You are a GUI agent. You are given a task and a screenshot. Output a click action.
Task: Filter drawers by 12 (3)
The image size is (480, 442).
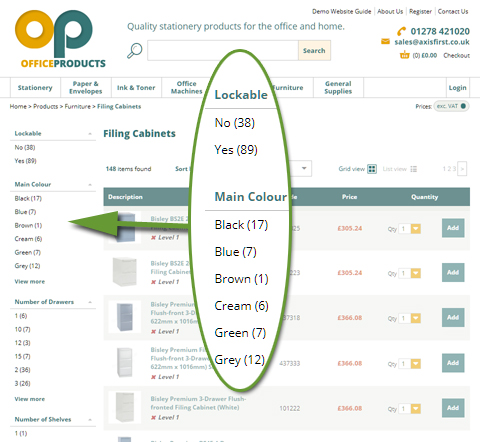coord(22,343)
